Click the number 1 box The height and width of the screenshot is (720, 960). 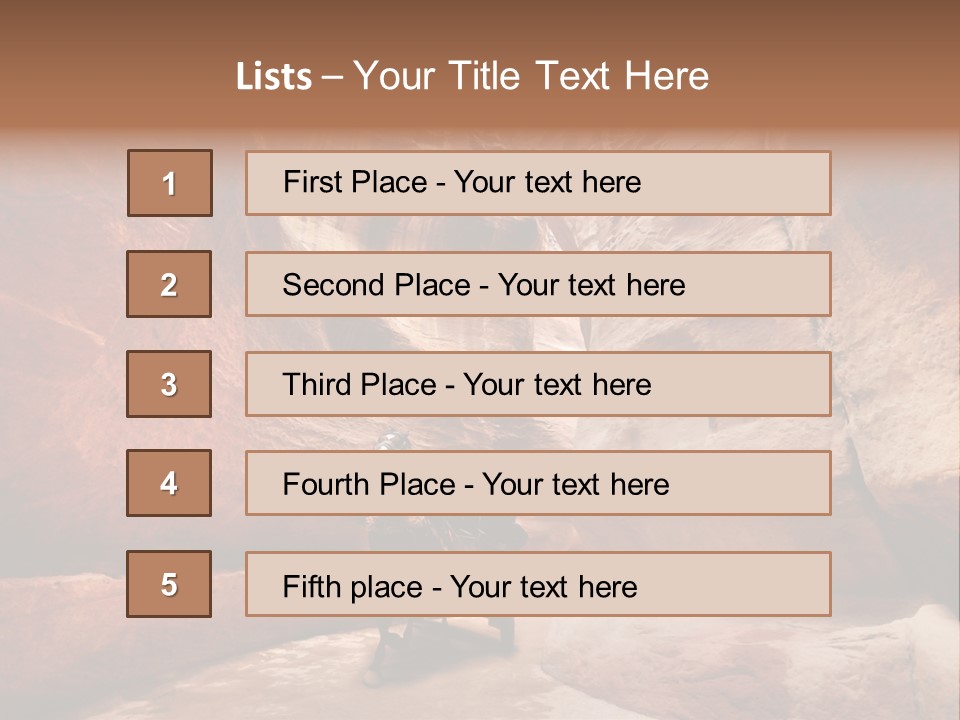coord(169,183)
